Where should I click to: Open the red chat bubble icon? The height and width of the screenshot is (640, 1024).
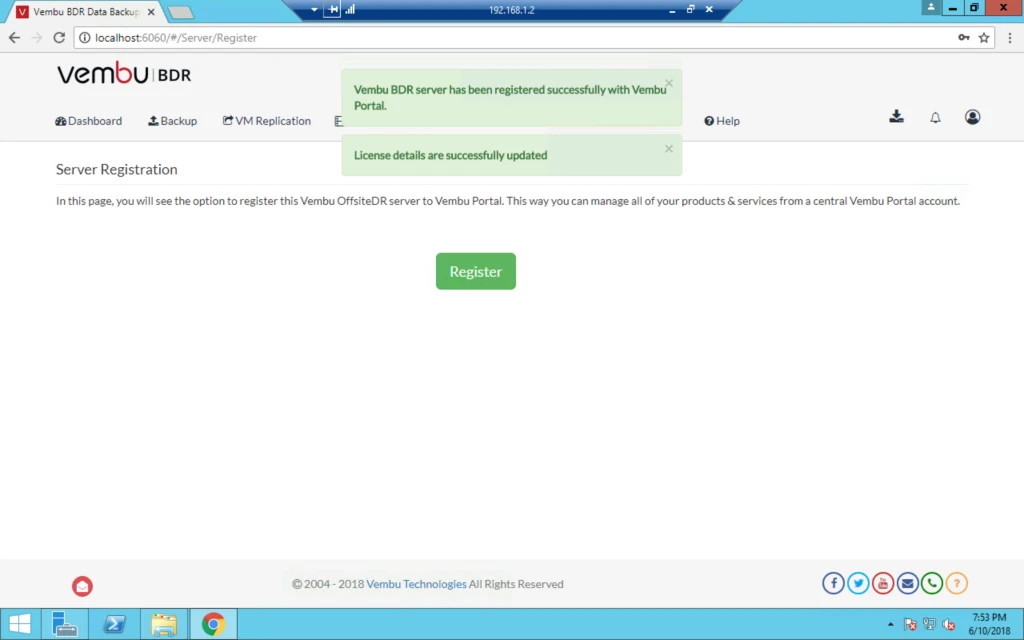click(82, 586)
